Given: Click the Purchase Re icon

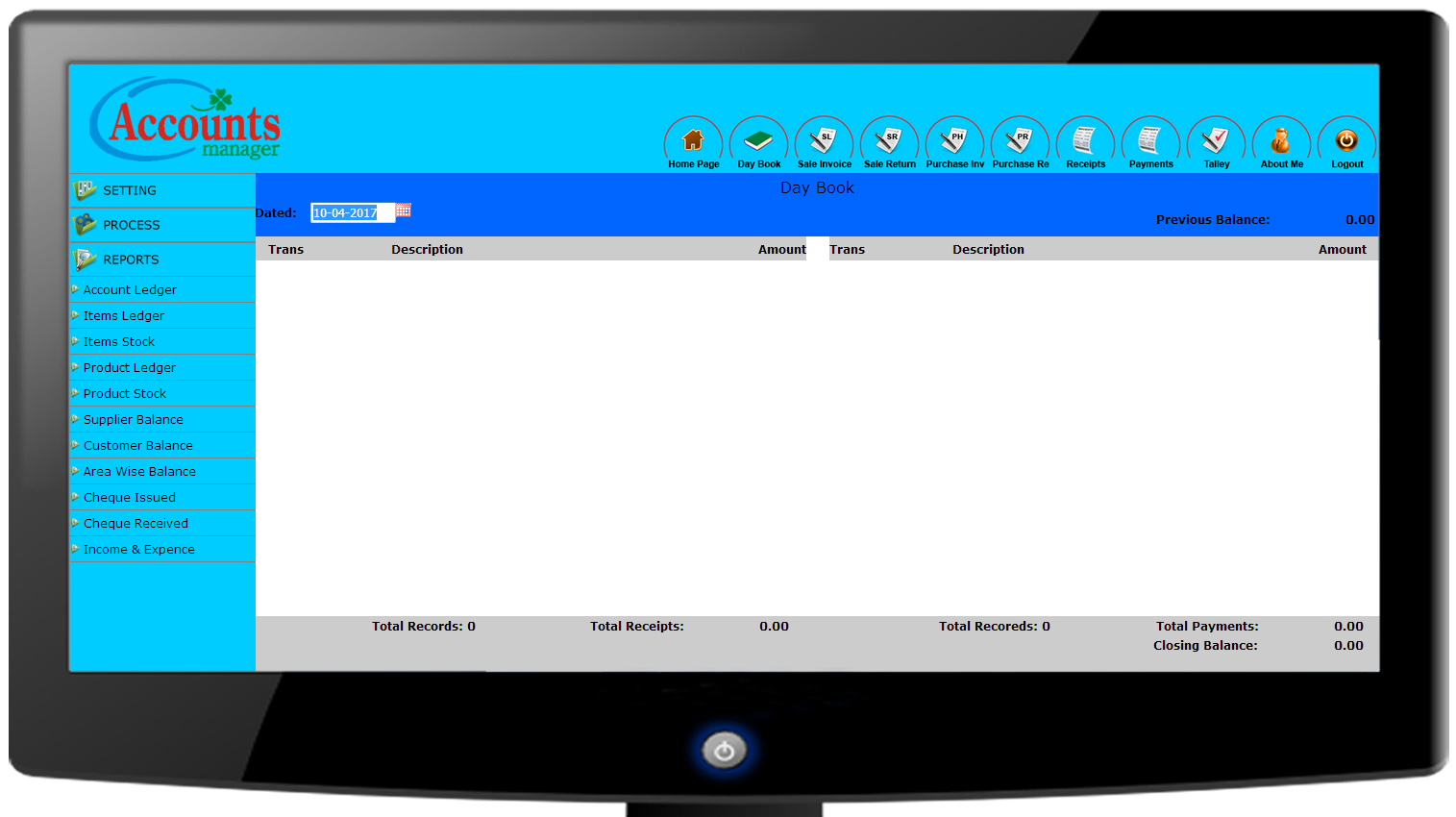Looking at the screenshot, I should pyautogui.click(x=1020, y=142).
